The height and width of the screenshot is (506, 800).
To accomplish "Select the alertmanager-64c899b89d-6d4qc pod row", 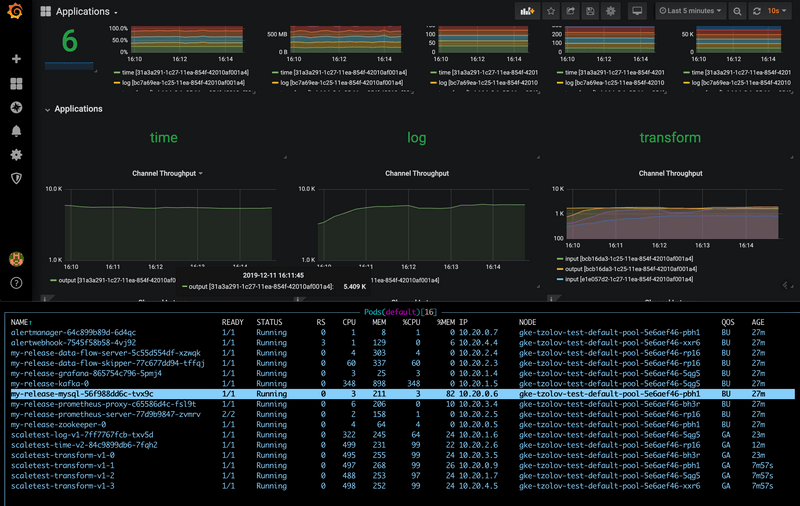I will click(402, 333).
